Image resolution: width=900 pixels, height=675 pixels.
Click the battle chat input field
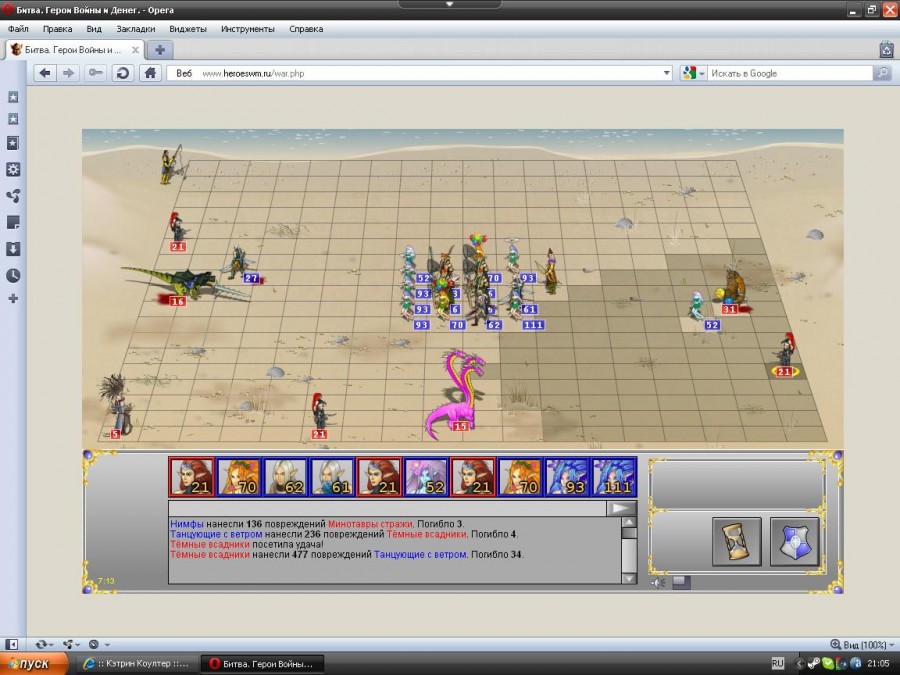387,508
